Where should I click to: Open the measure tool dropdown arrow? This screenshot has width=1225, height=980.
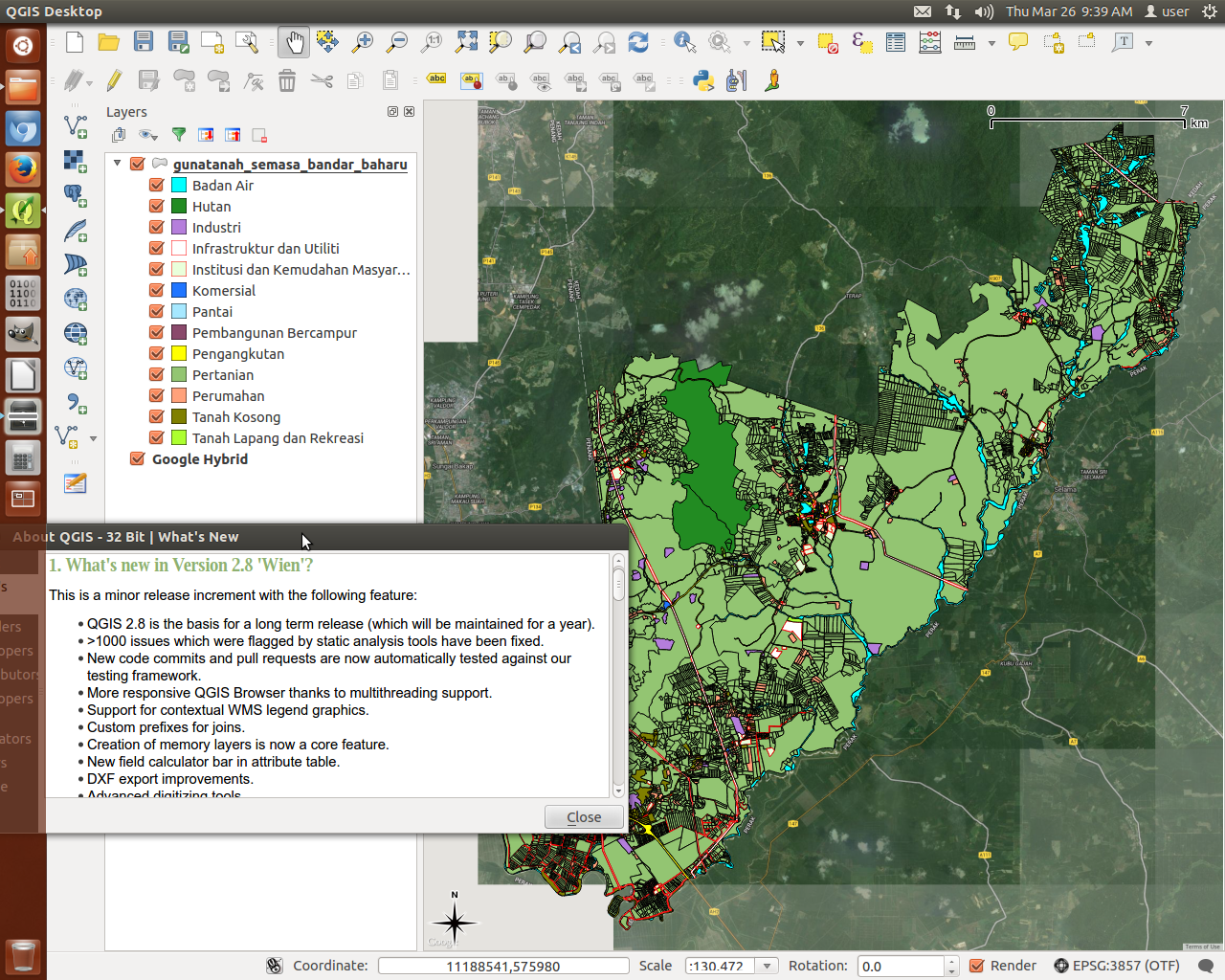991,43
